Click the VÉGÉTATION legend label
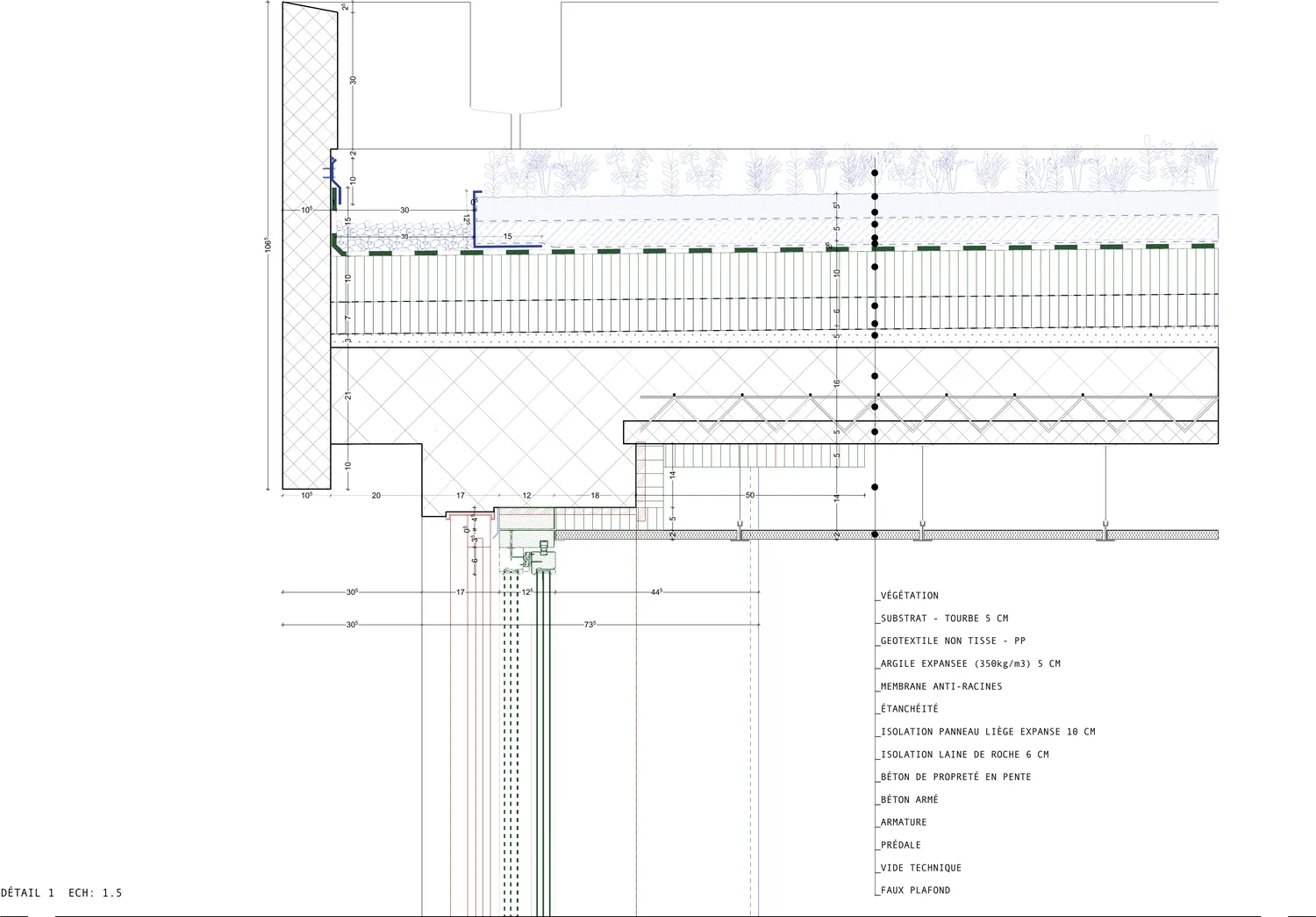 (x=910, y=596)
